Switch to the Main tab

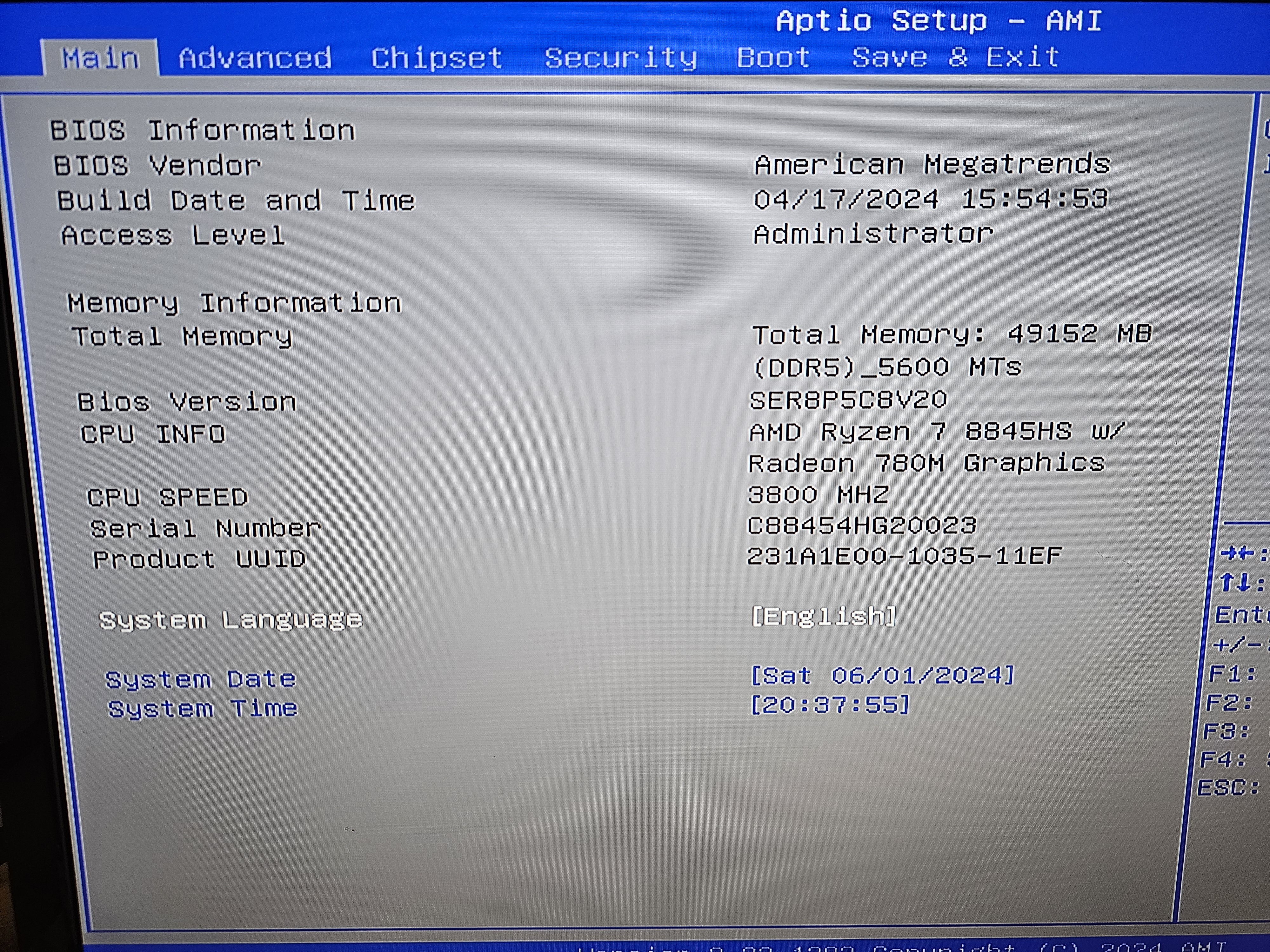(x=100, y=58)
